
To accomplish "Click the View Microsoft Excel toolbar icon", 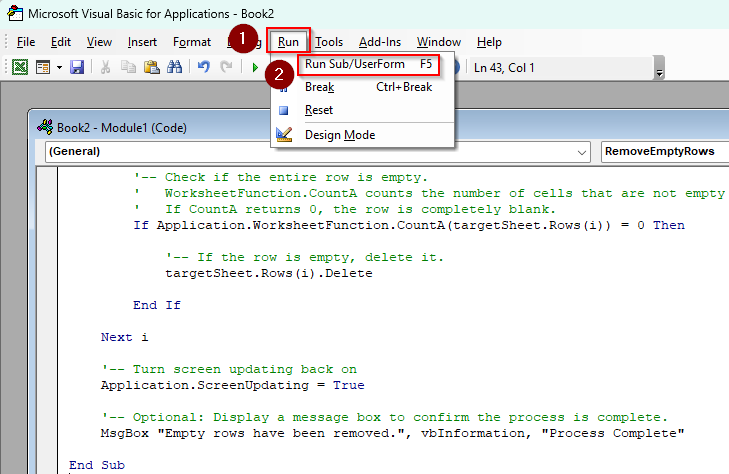I will (20, 67).
